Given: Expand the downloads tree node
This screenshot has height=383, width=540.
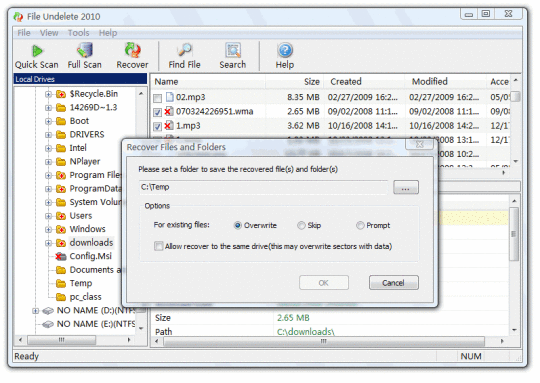Looking at the screenshot, I should click(x=48, y=244).
